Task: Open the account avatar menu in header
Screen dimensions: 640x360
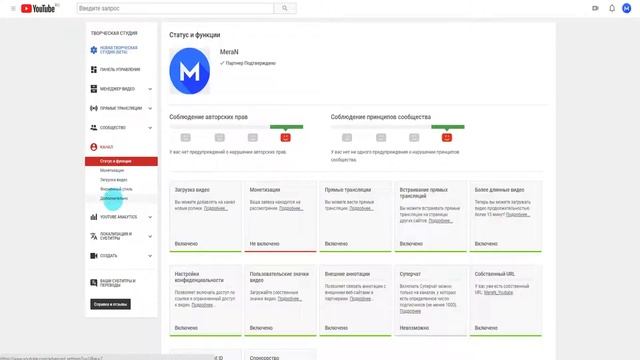Action: click(x=627, y=8)
